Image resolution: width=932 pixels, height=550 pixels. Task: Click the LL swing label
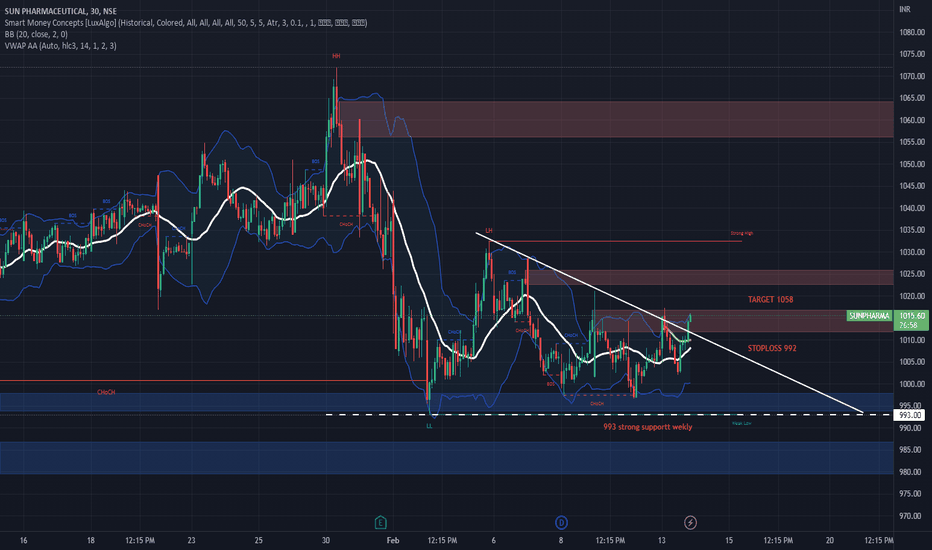429,426
